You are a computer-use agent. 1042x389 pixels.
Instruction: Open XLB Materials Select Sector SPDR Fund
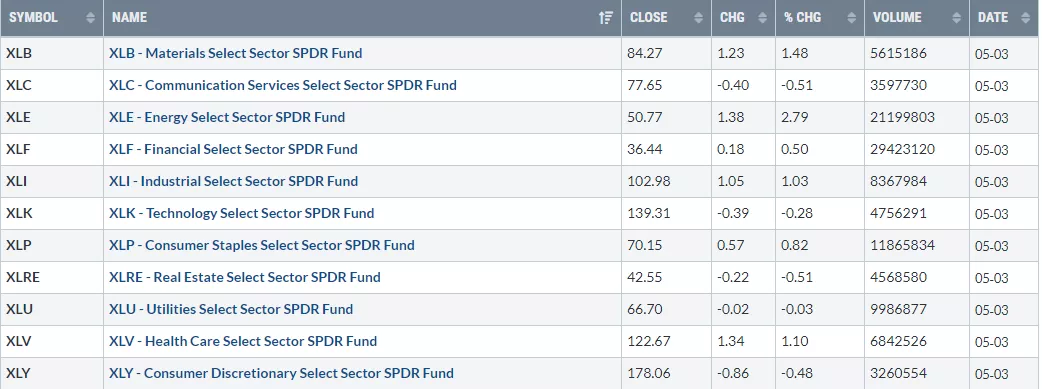click(236, 53)
